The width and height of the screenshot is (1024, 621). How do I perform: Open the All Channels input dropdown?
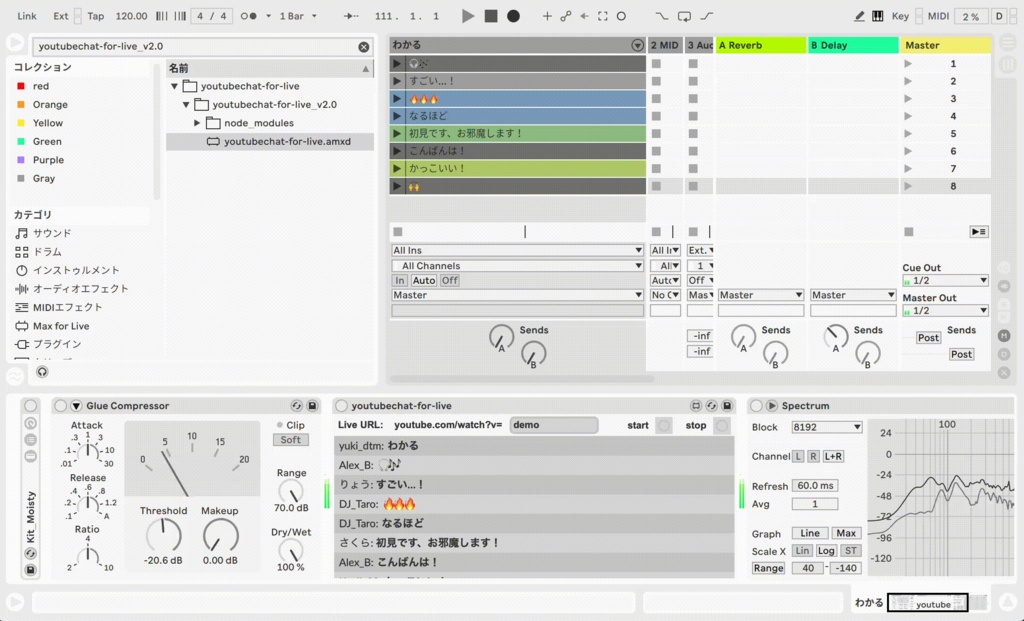click(517, 266)
